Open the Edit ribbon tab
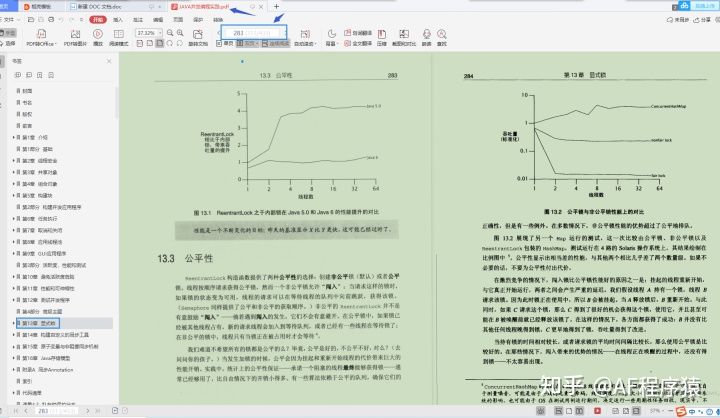The height and width of the screenshot is (418, 720). [x=158, y=20]
